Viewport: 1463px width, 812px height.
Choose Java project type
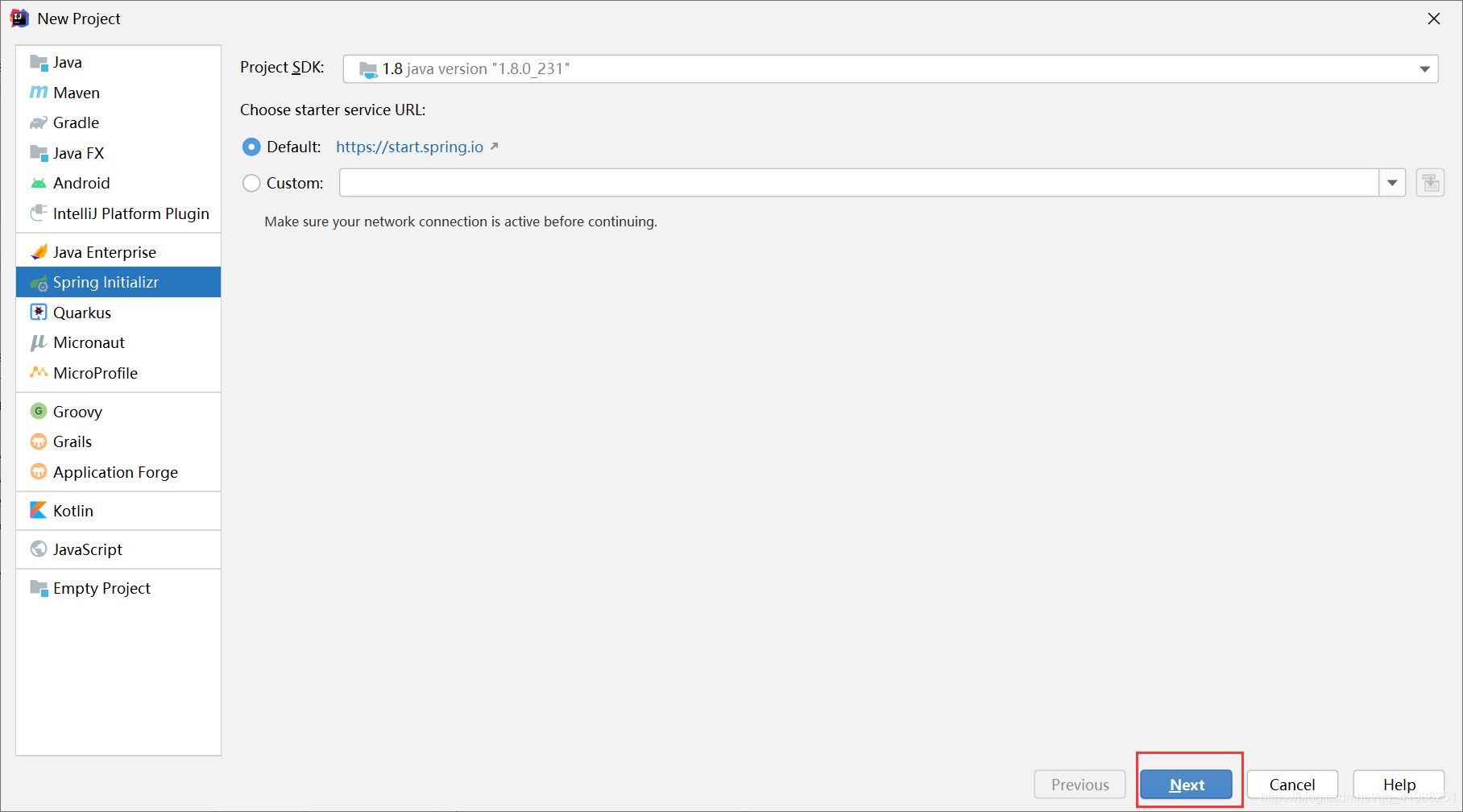118,63
